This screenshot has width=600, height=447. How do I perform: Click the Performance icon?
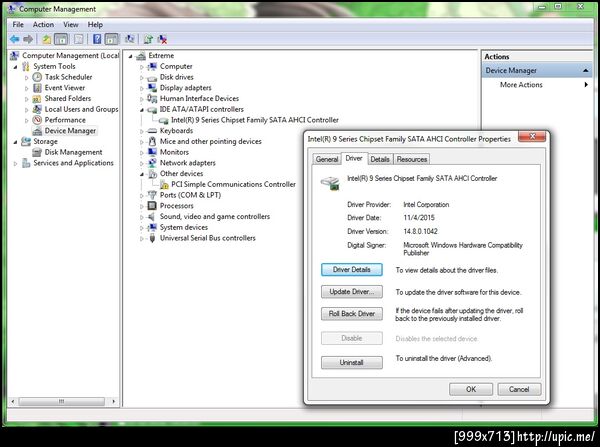[37, 120]
